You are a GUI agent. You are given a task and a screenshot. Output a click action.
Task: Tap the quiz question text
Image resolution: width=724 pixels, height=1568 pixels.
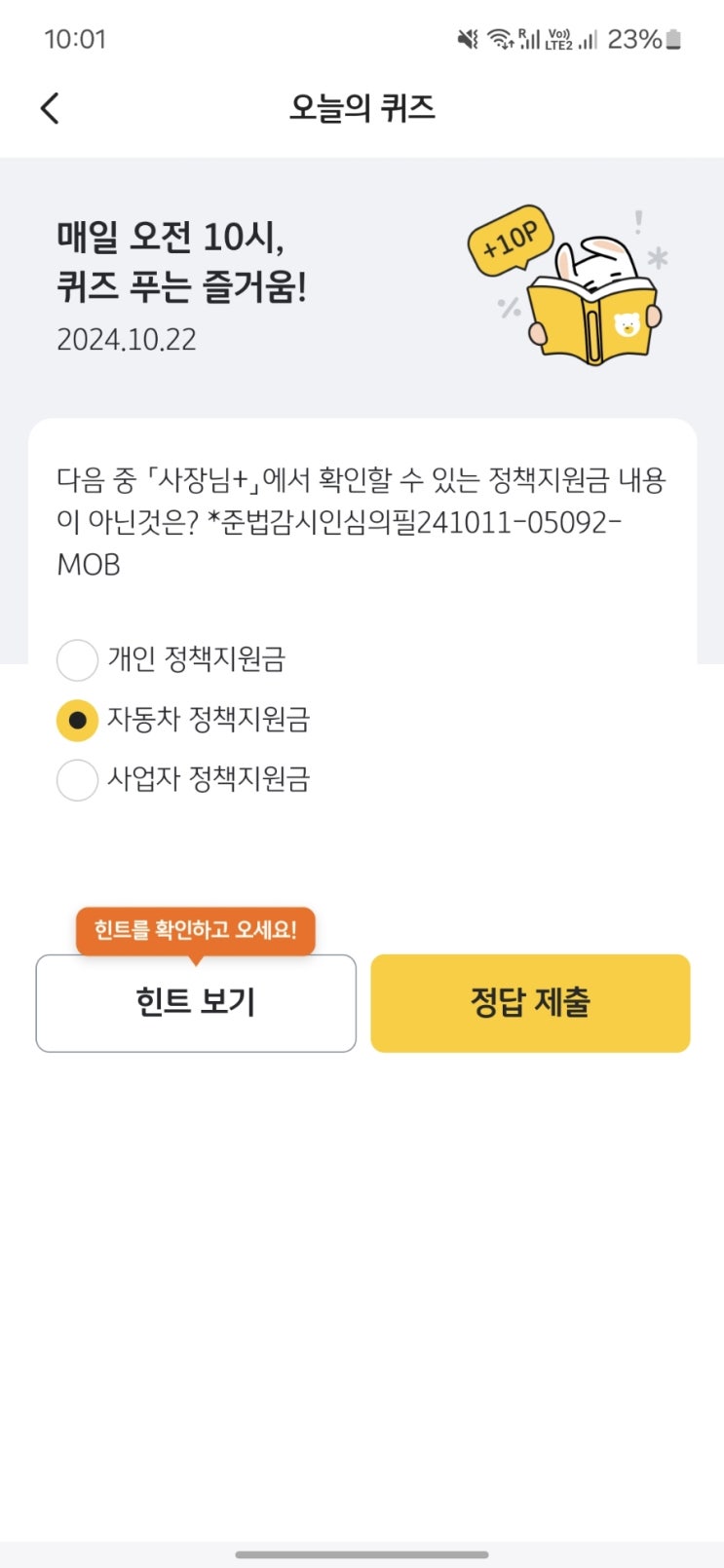(362, 522)
